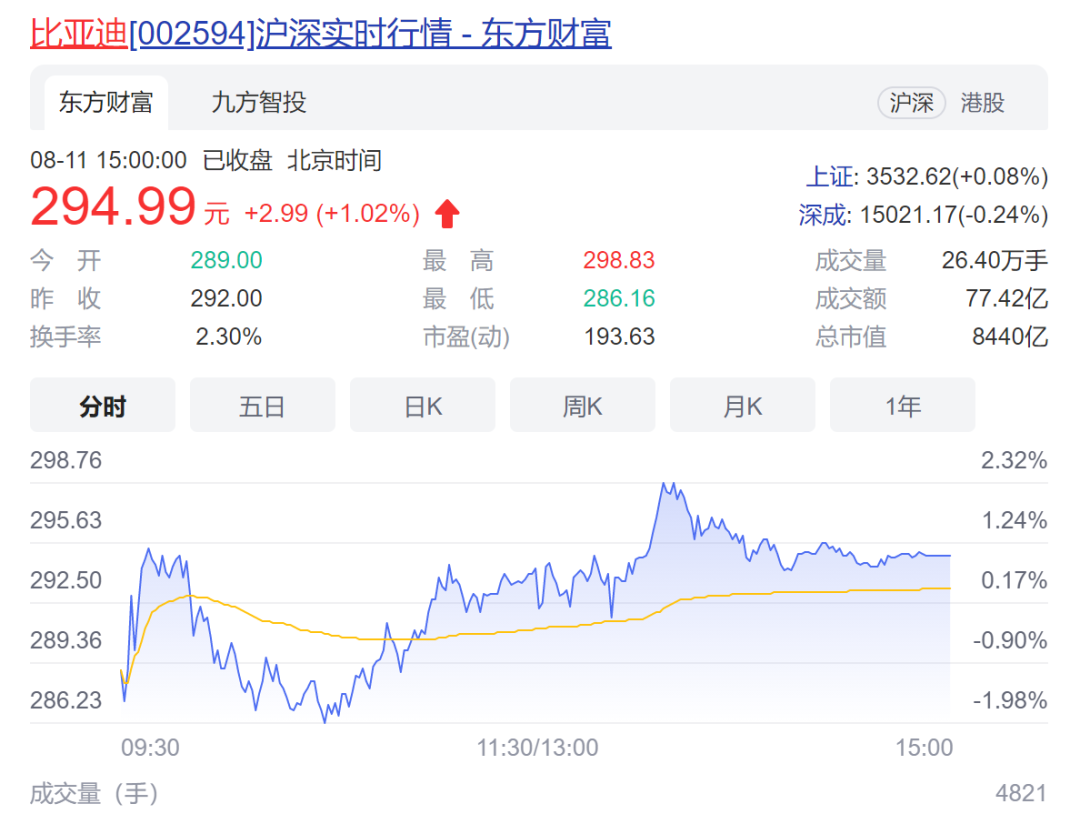Click the 295.63 price axis label
Viewport: 1080px width, 814px height.
66,520
